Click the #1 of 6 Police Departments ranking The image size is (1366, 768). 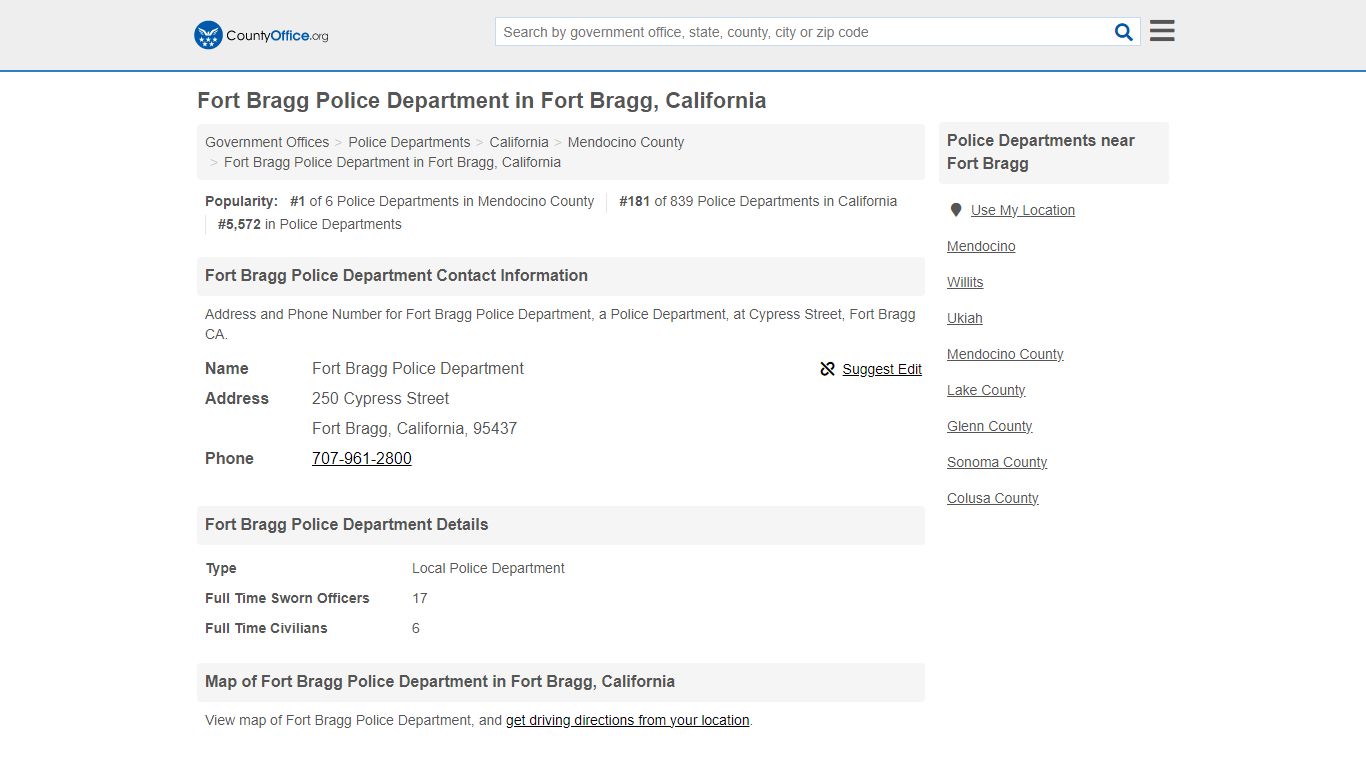[x=442, y=201]
